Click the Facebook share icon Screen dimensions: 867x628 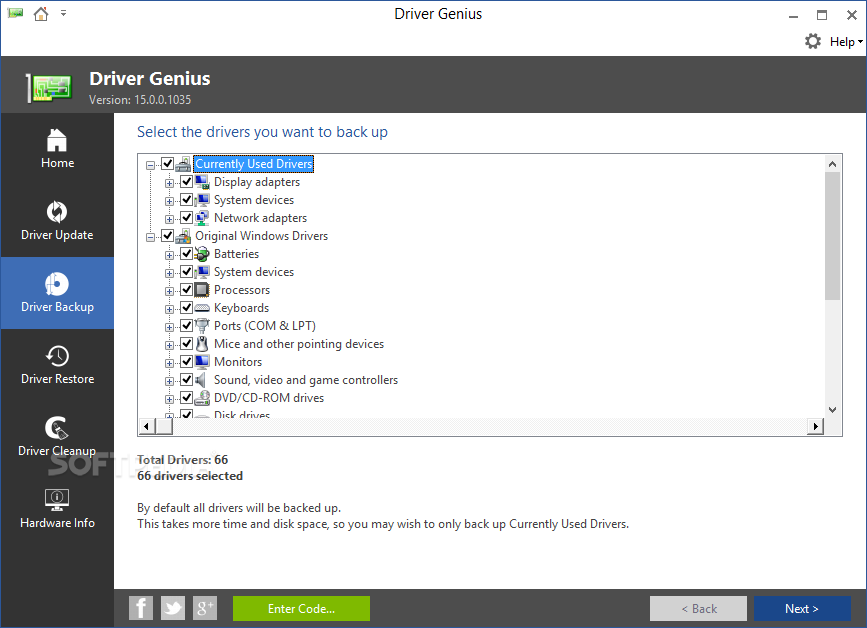[141, 608]
